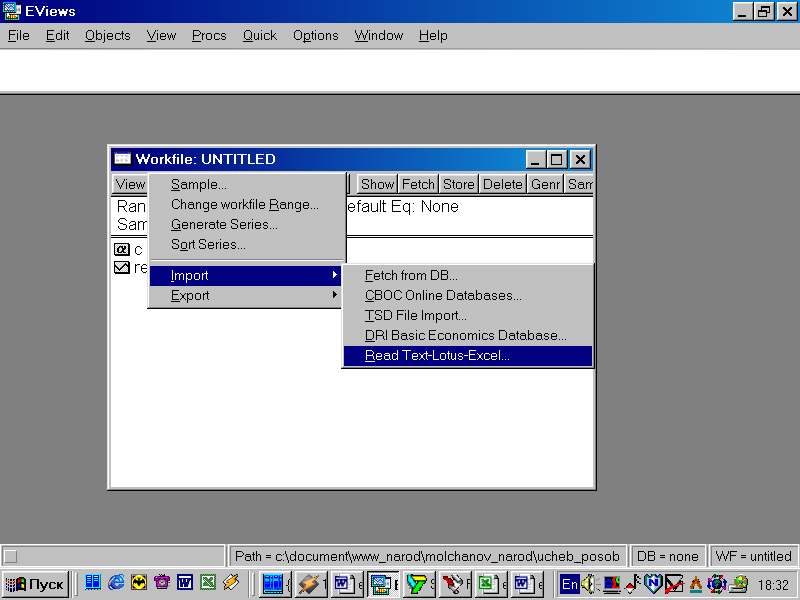Click the Path status bar entry
Image resolution: width=800 pixels, height=600 pixels.
click(x=427, y=556)
